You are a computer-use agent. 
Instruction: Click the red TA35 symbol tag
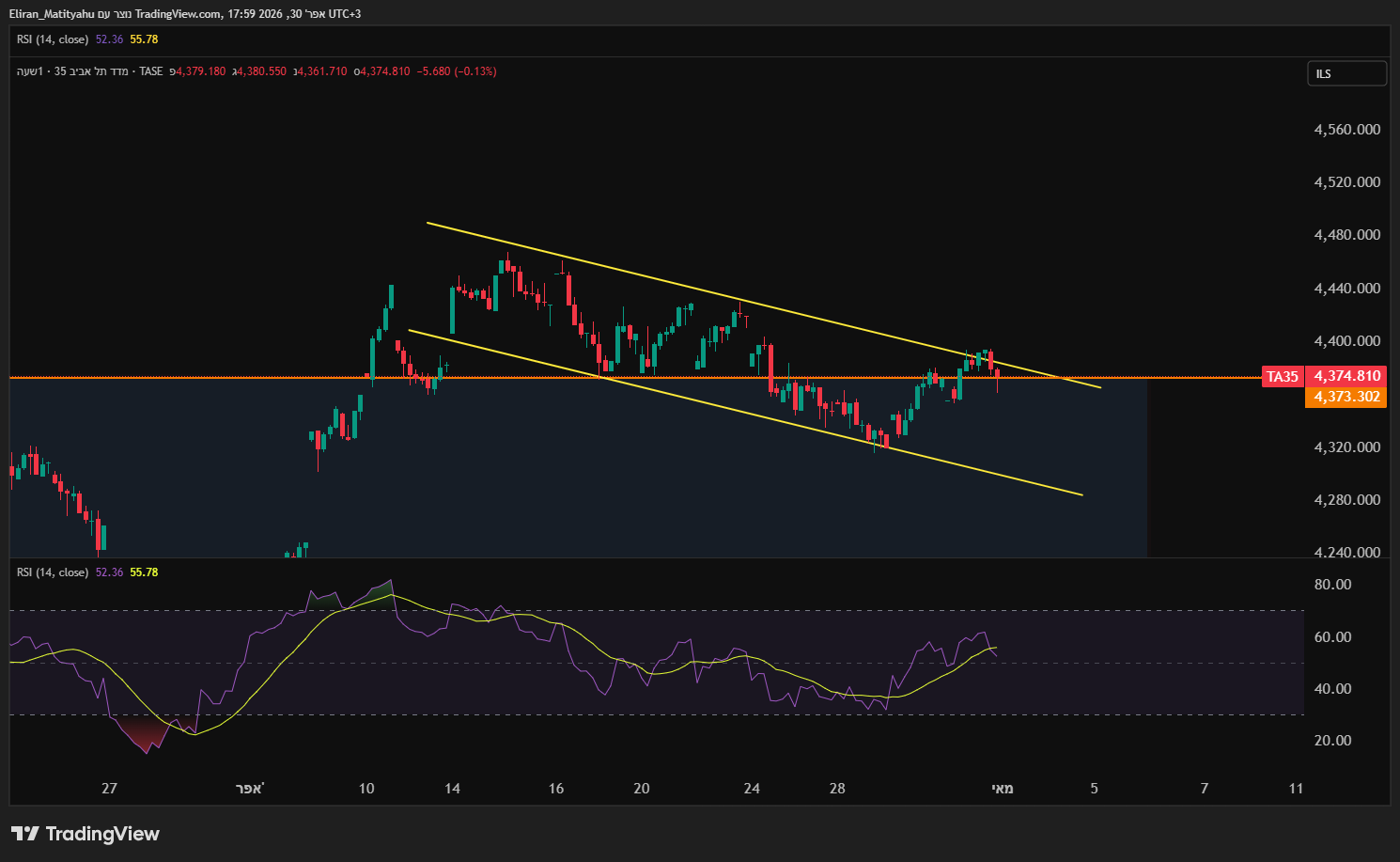pos(1282,377)
